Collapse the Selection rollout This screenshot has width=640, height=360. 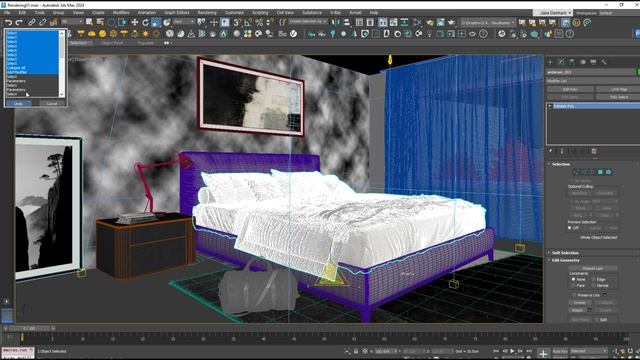tap(560, 164)
